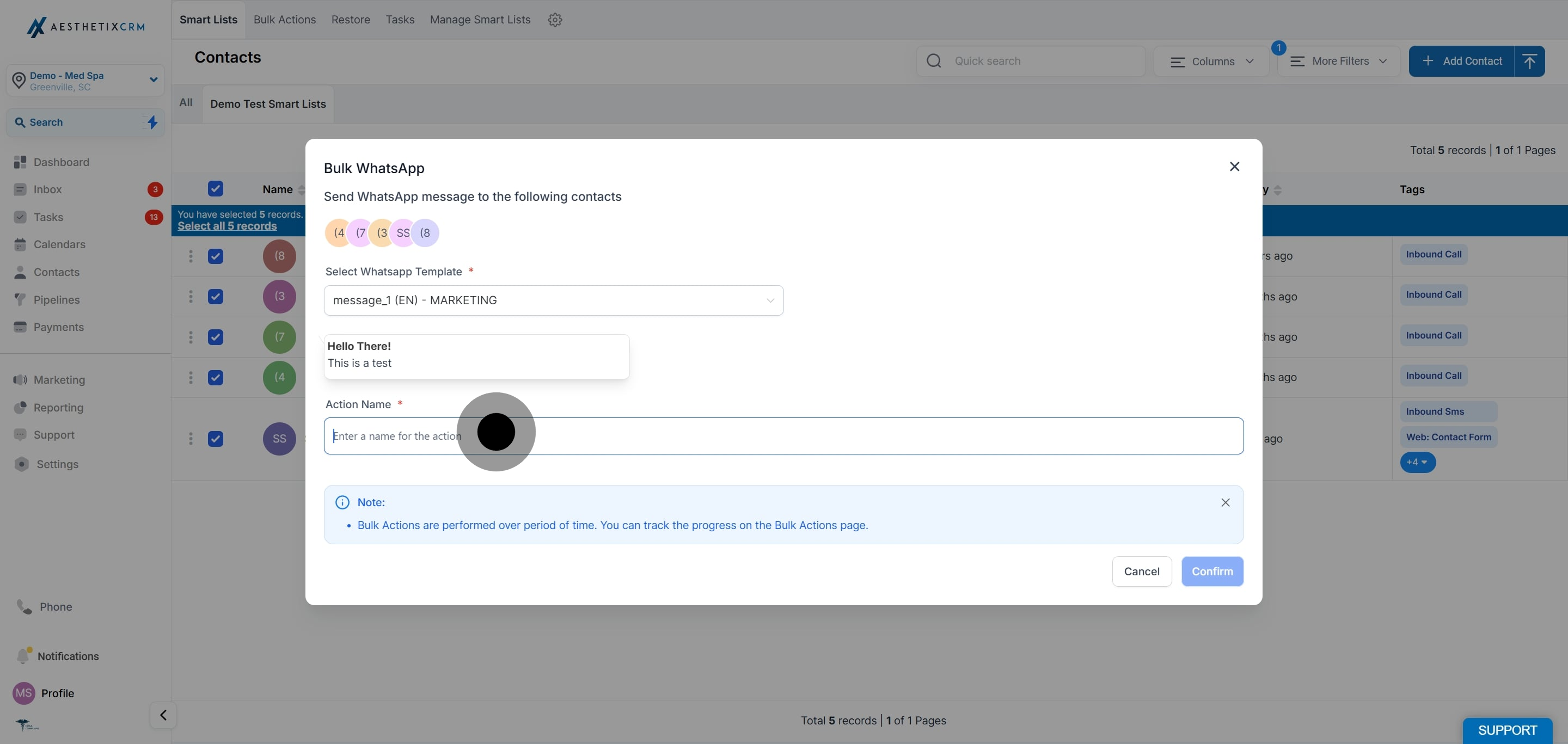Expand the +4 tags badge
This screenshot has height=744, width=1568.
pos(1417,462)
